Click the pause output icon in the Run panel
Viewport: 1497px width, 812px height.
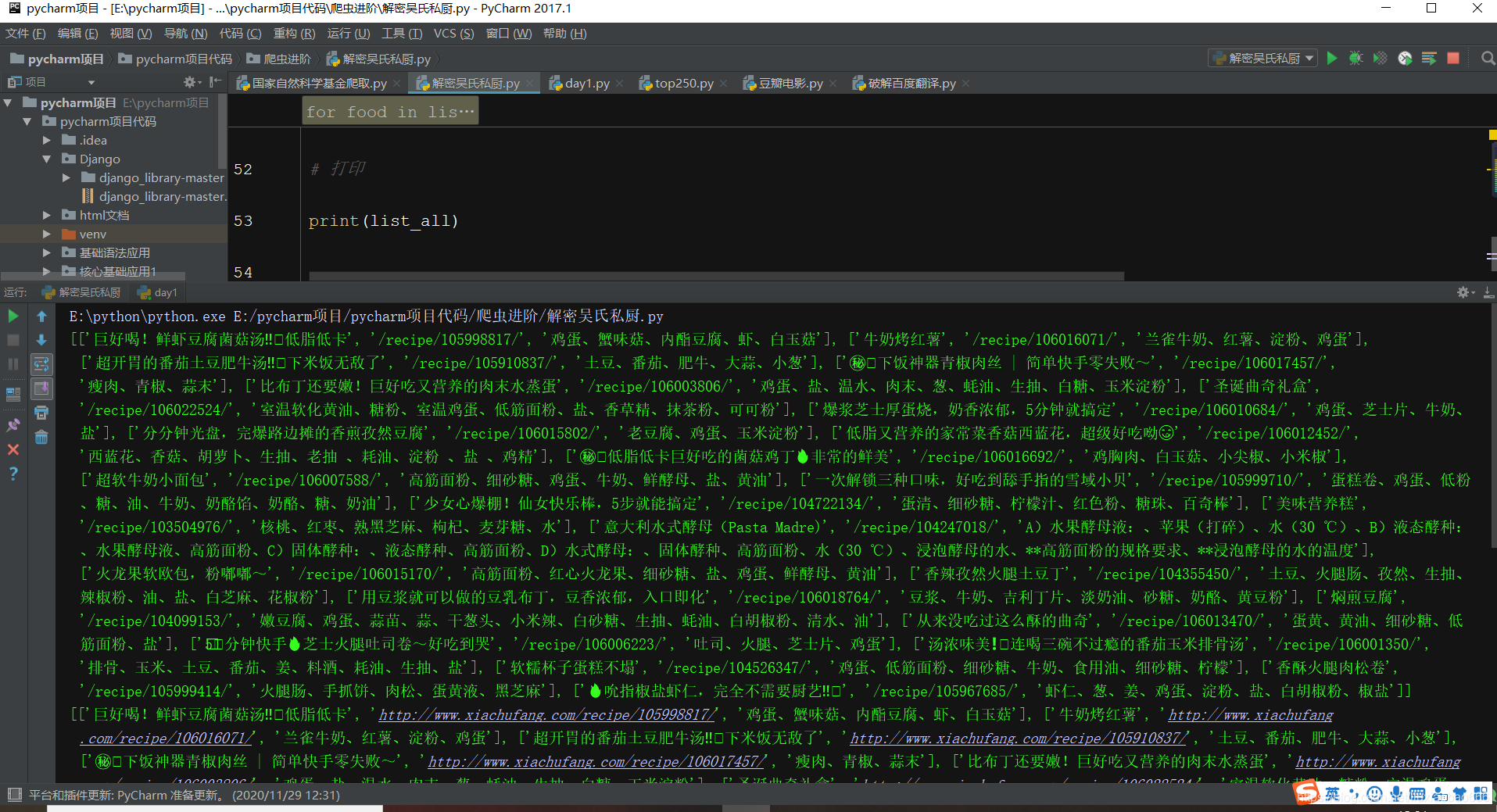pos(13,364)
